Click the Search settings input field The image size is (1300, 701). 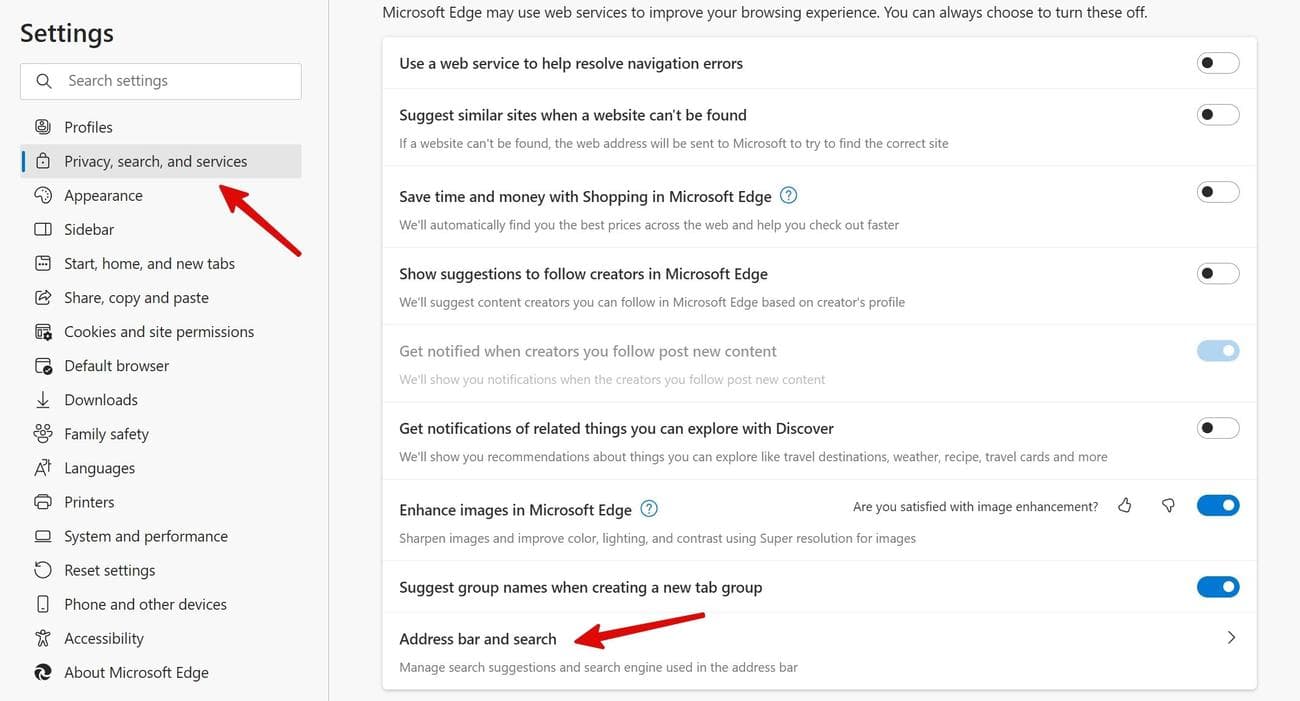(160, 80)
